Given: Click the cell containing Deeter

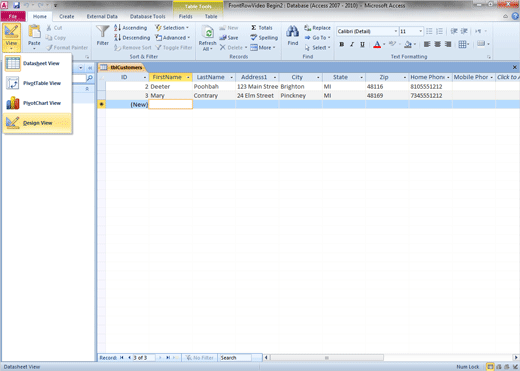Looking at the screenshot, I should click(170, 87).
